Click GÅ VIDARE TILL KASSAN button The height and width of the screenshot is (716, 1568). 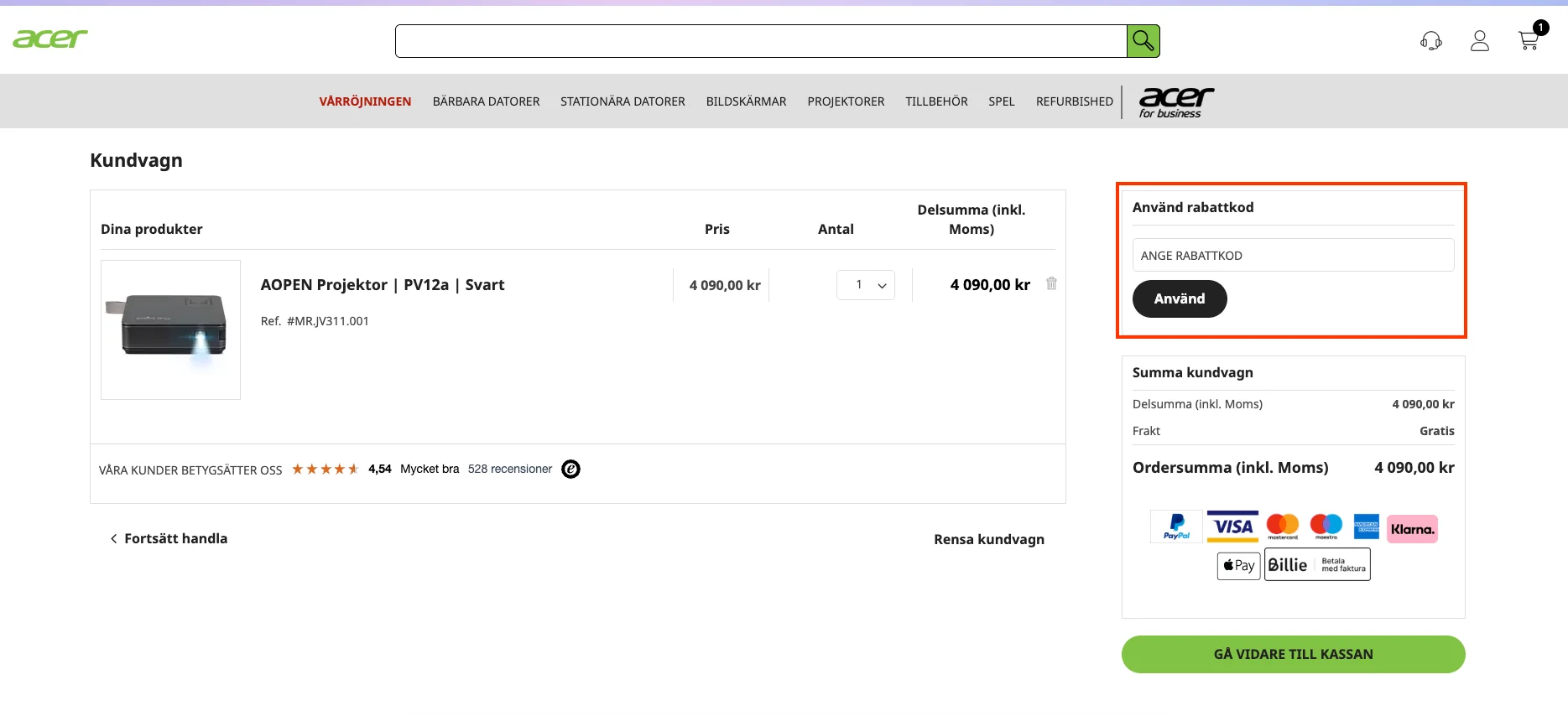pos(1294,655)
